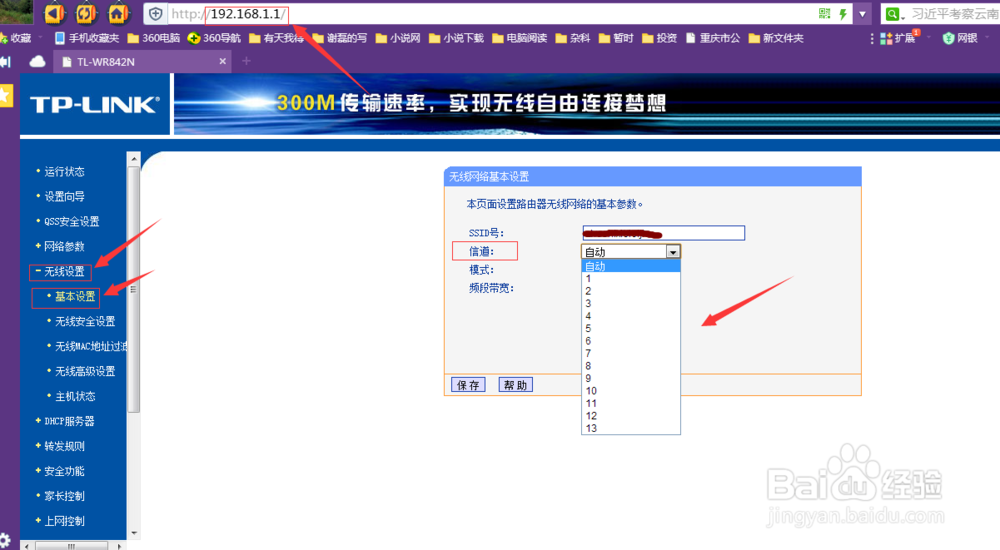Image resolution: width=1000 pixels, height=550 pixels.
Task: Open 运行状态 in router menu
Action: pyautogui.click(x=64, y=172)
